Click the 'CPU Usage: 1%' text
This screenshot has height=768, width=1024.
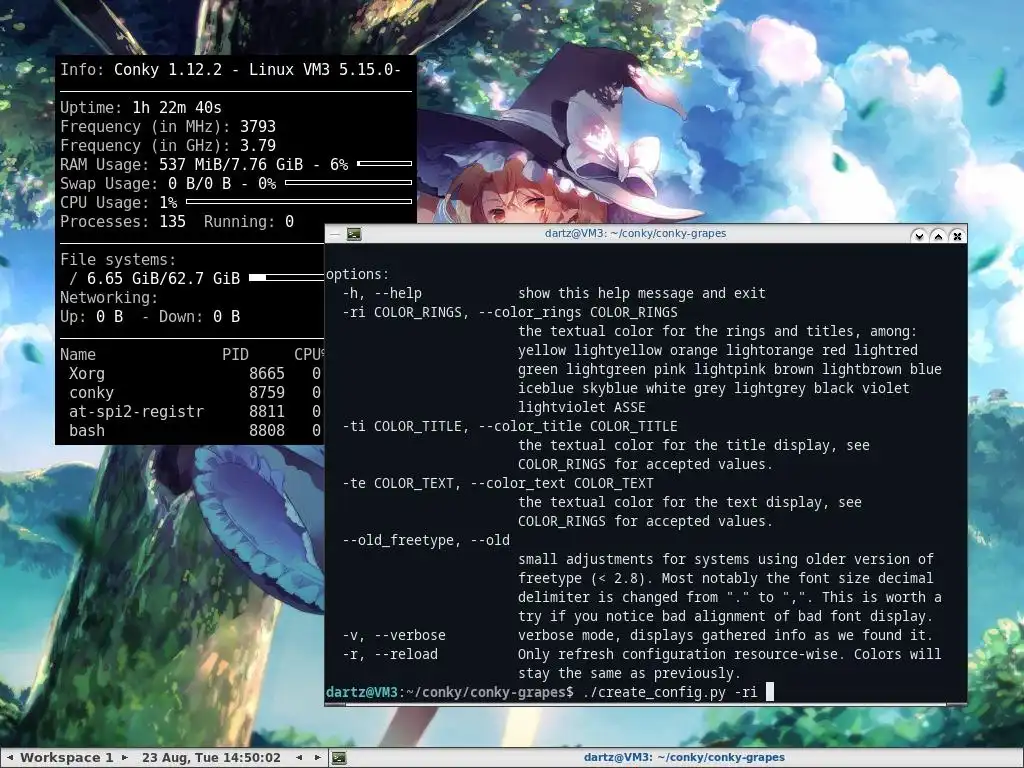click(119, 202)
